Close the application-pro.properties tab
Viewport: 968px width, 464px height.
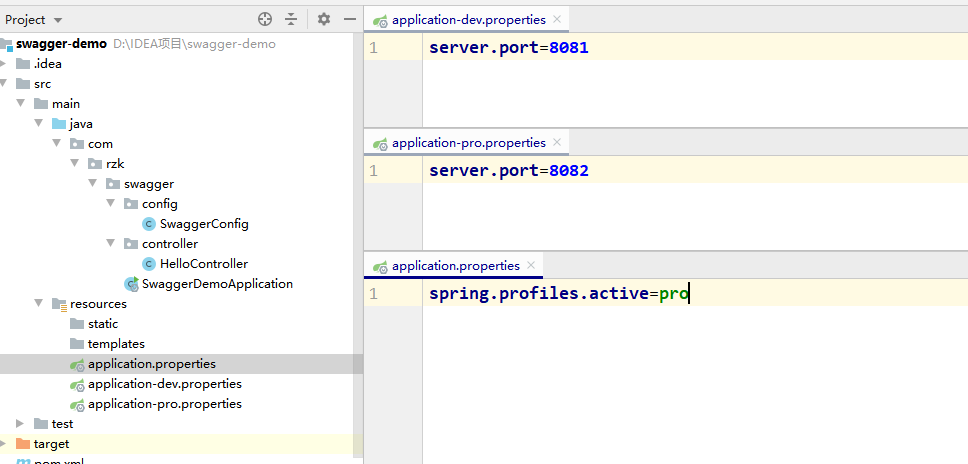click(557, 142)
